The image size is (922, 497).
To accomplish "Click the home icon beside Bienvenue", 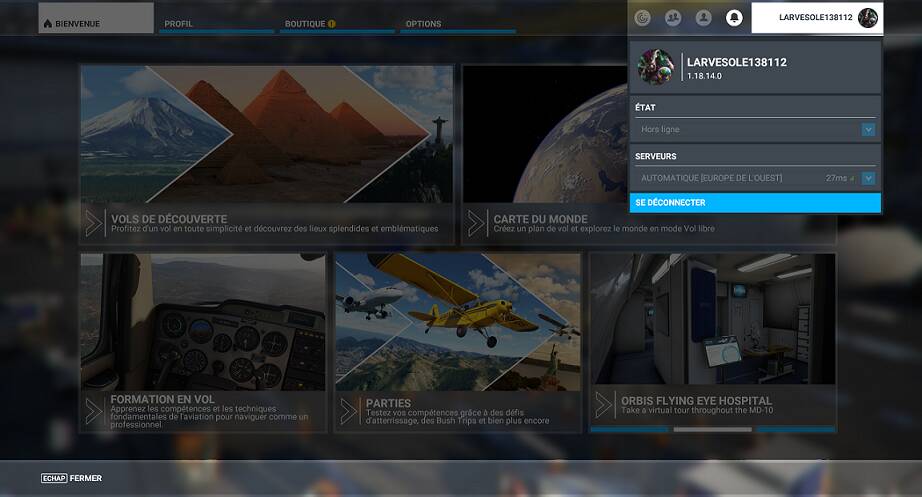I will pos(48,24).
